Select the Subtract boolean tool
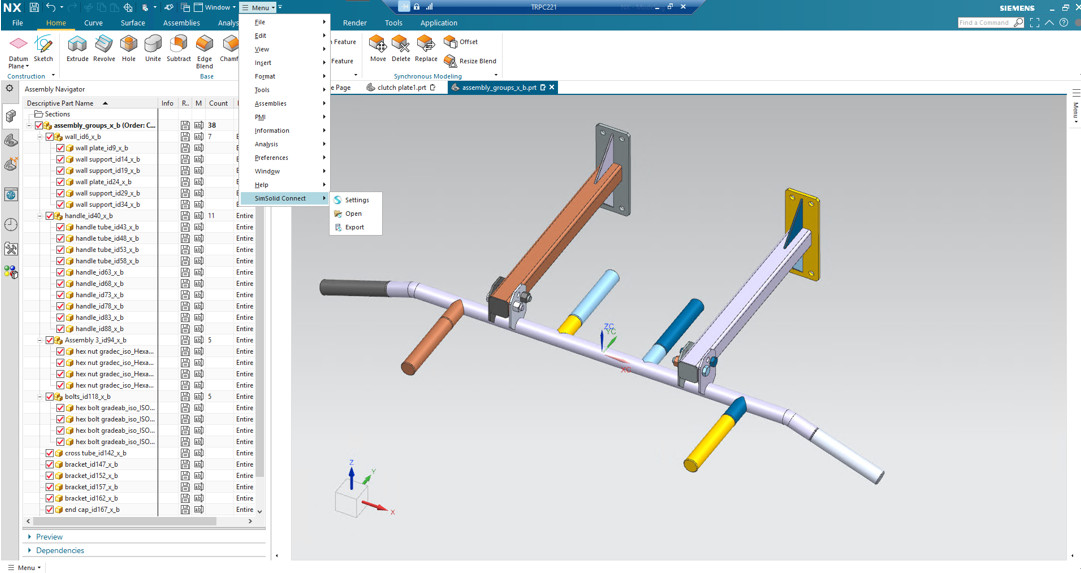Image resolution: width=1081 pixels, height=573 pixels. (178, 47)
